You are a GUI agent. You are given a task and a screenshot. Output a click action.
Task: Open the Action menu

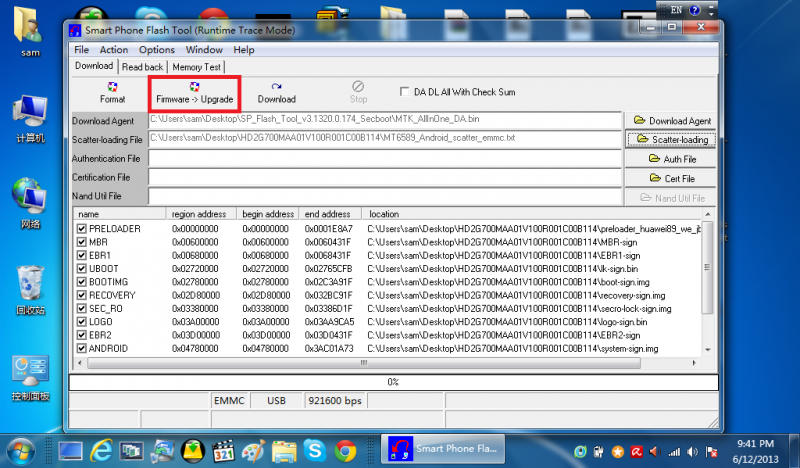[114, 50]
